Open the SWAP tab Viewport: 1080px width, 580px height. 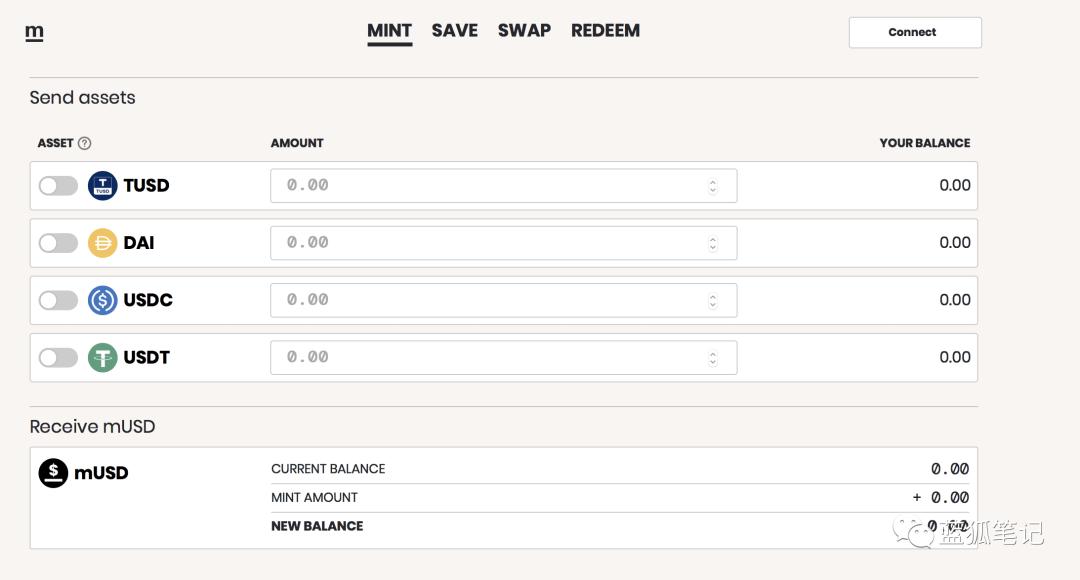coord(524,31)
